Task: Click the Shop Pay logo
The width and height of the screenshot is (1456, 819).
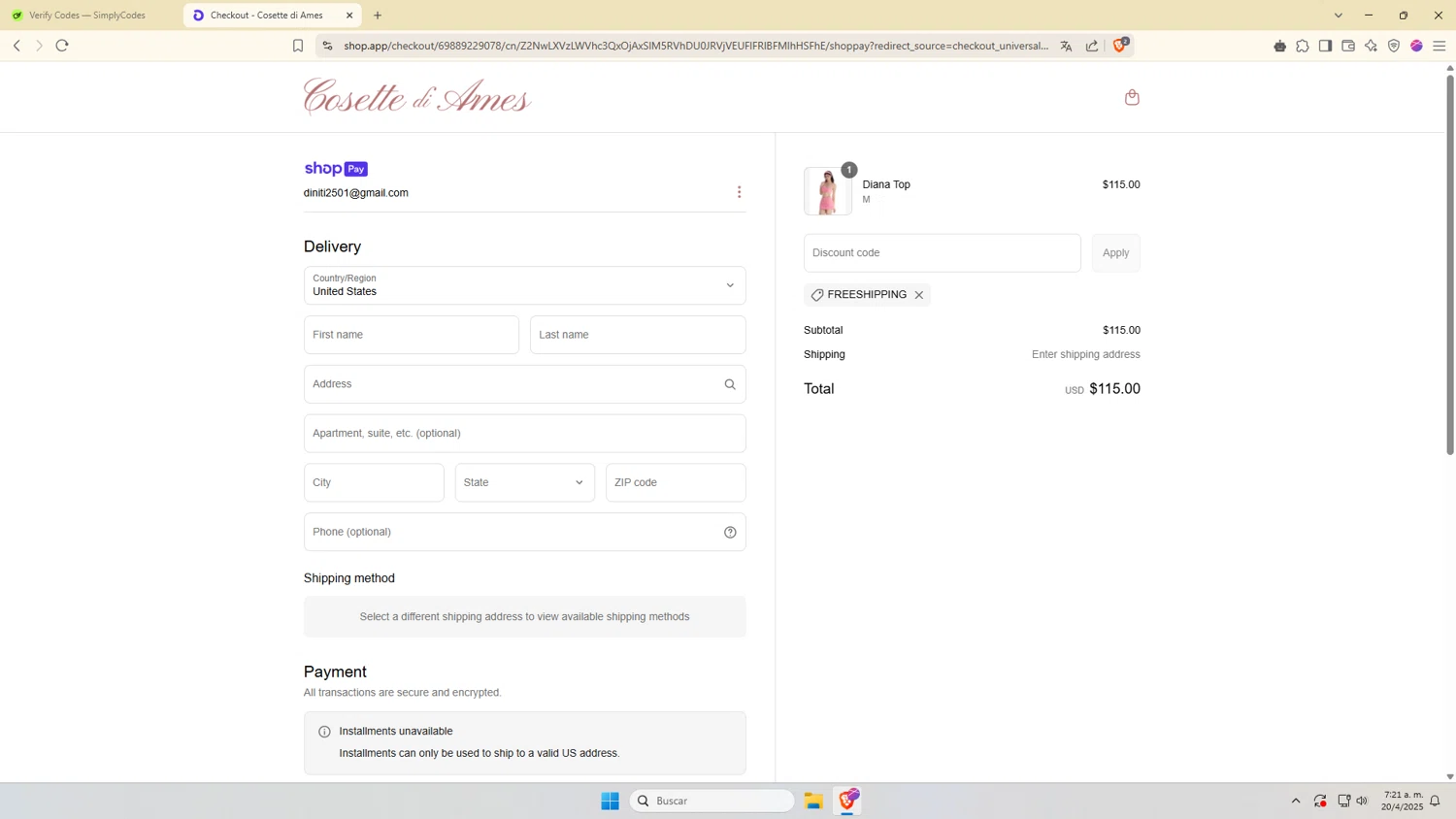Action: pos(336,169)
